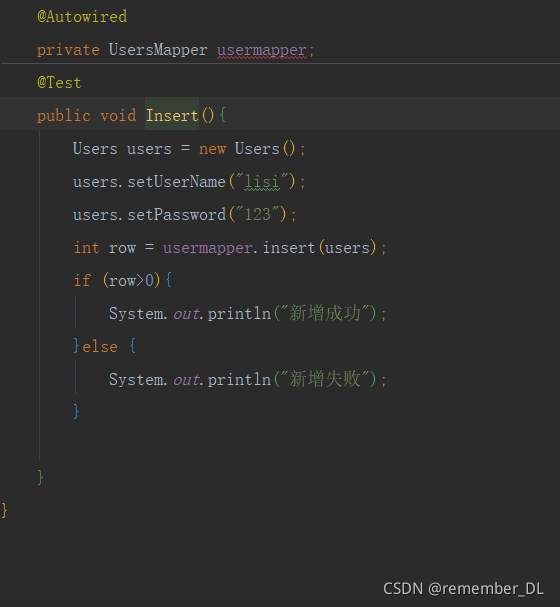Click the underlined usermapper field declaration
This screenshot has width=560, height=607.
[262, 50]
